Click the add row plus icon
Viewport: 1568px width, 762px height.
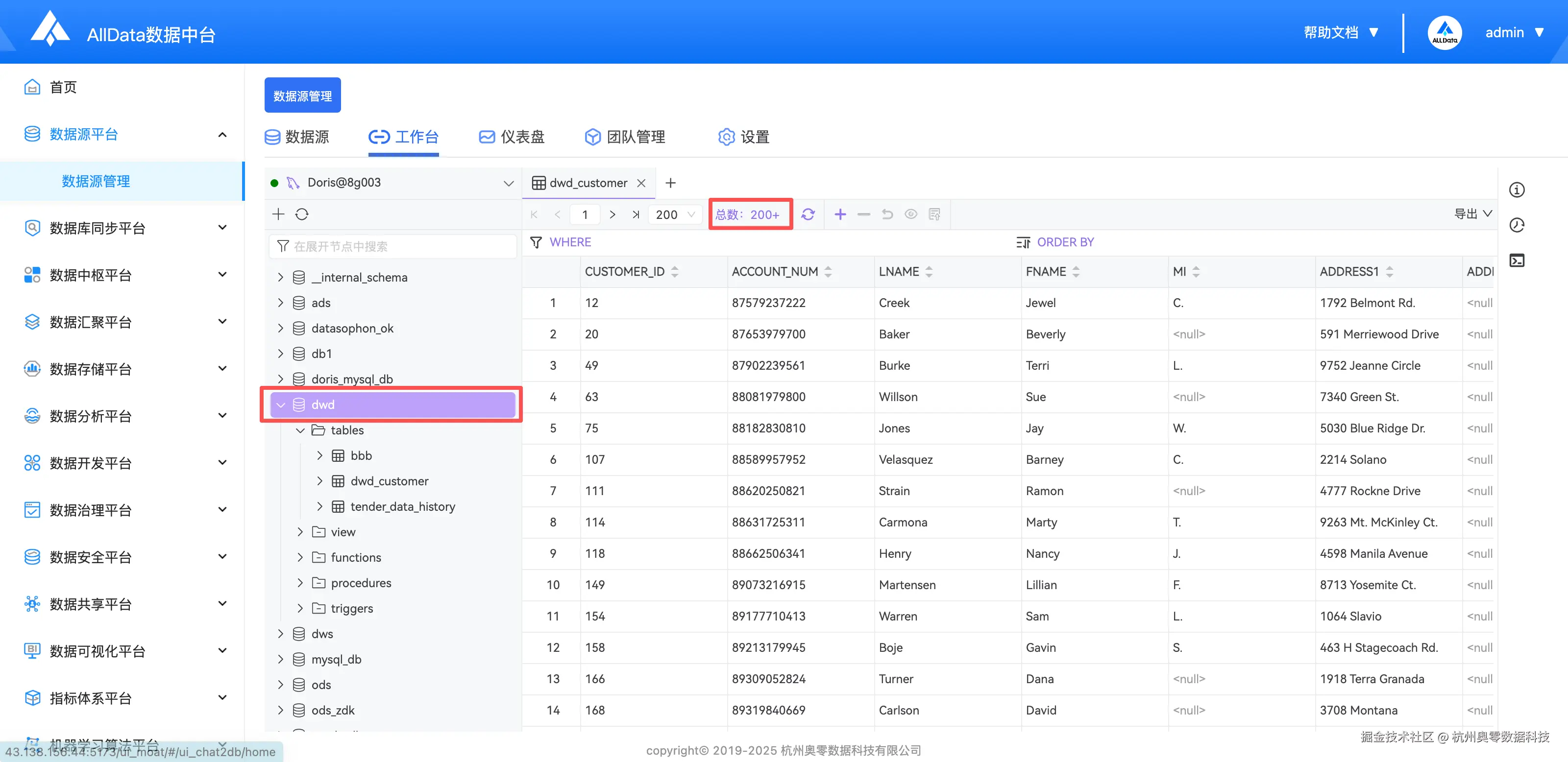click(x=840, y=214)
